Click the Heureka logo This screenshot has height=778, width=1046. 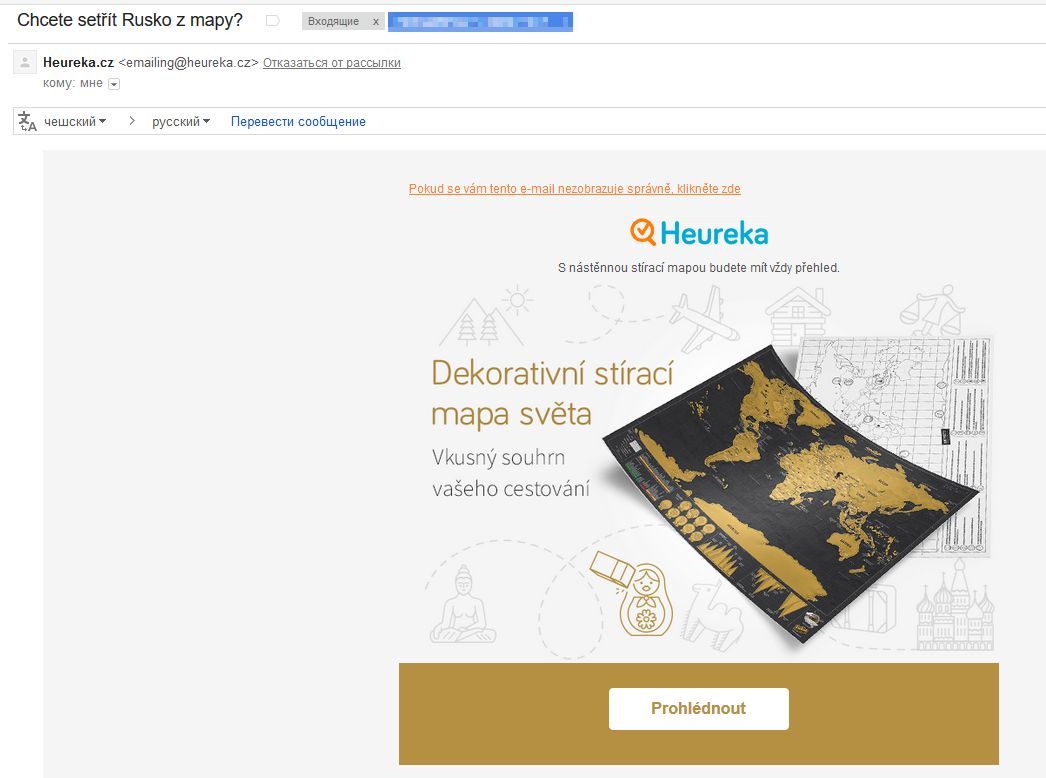click(698, 233)
